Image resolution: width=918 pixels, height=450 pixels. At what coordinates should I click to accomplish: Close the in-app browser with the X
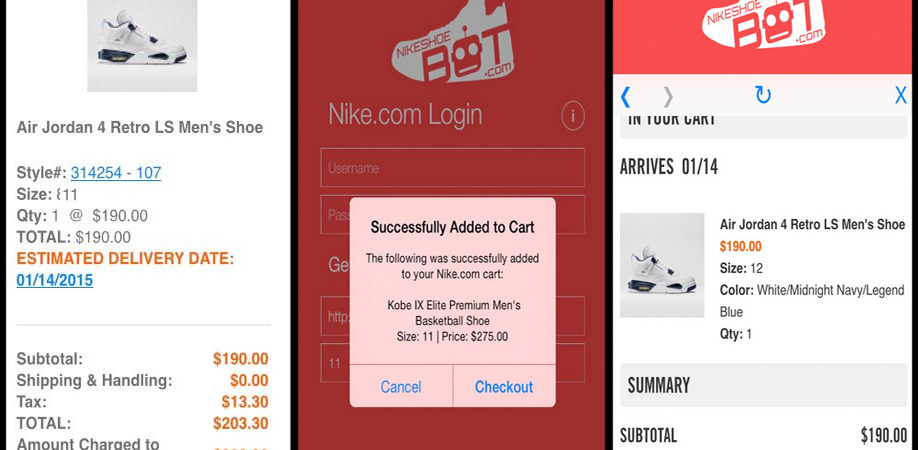(x=900, y=95)
